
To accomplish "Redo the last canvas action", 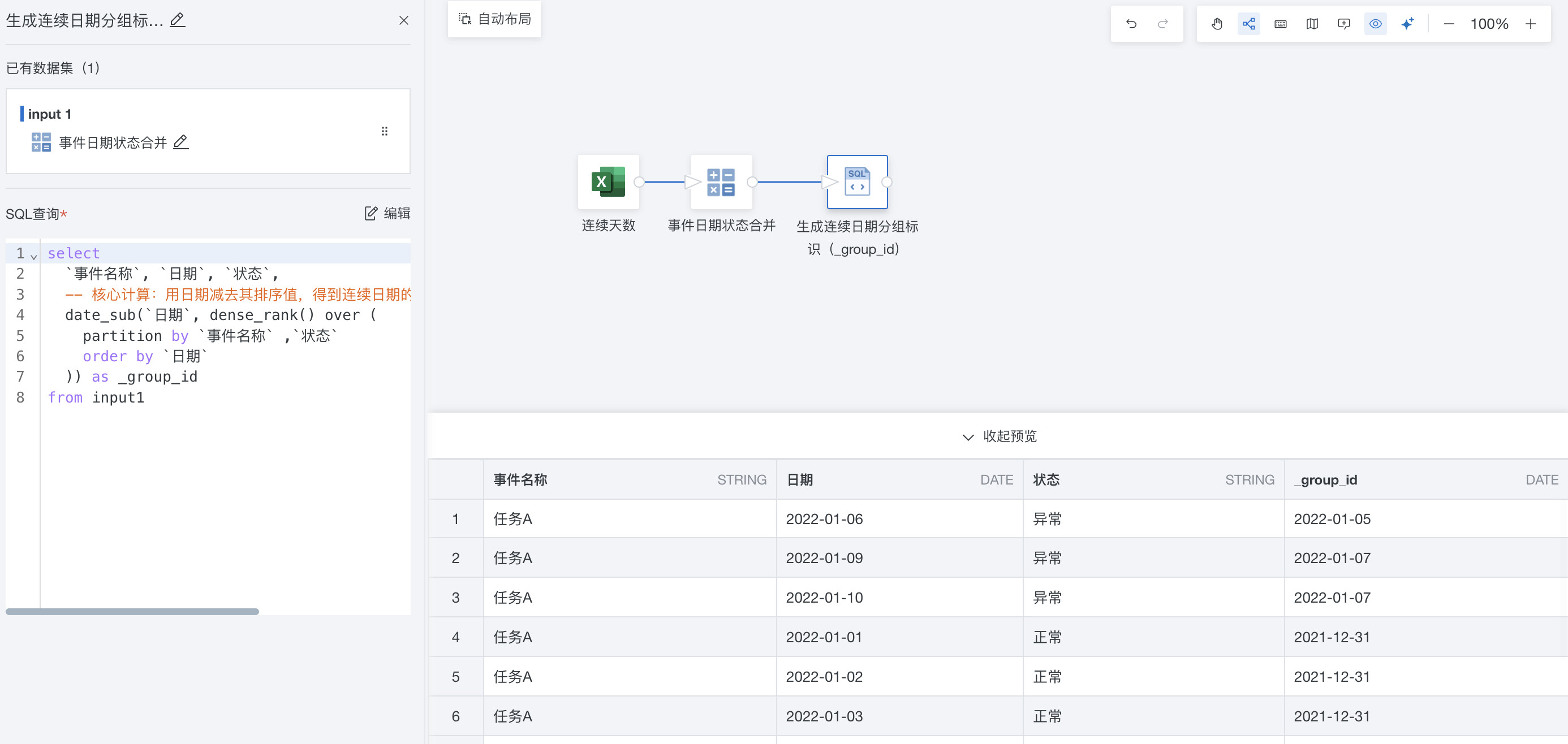I will (x=1162, y=24).
